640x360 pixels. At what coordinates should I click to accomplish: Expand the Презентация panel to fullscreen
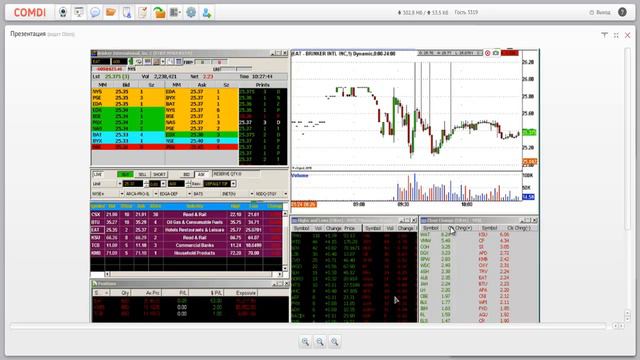click(616, 35)
